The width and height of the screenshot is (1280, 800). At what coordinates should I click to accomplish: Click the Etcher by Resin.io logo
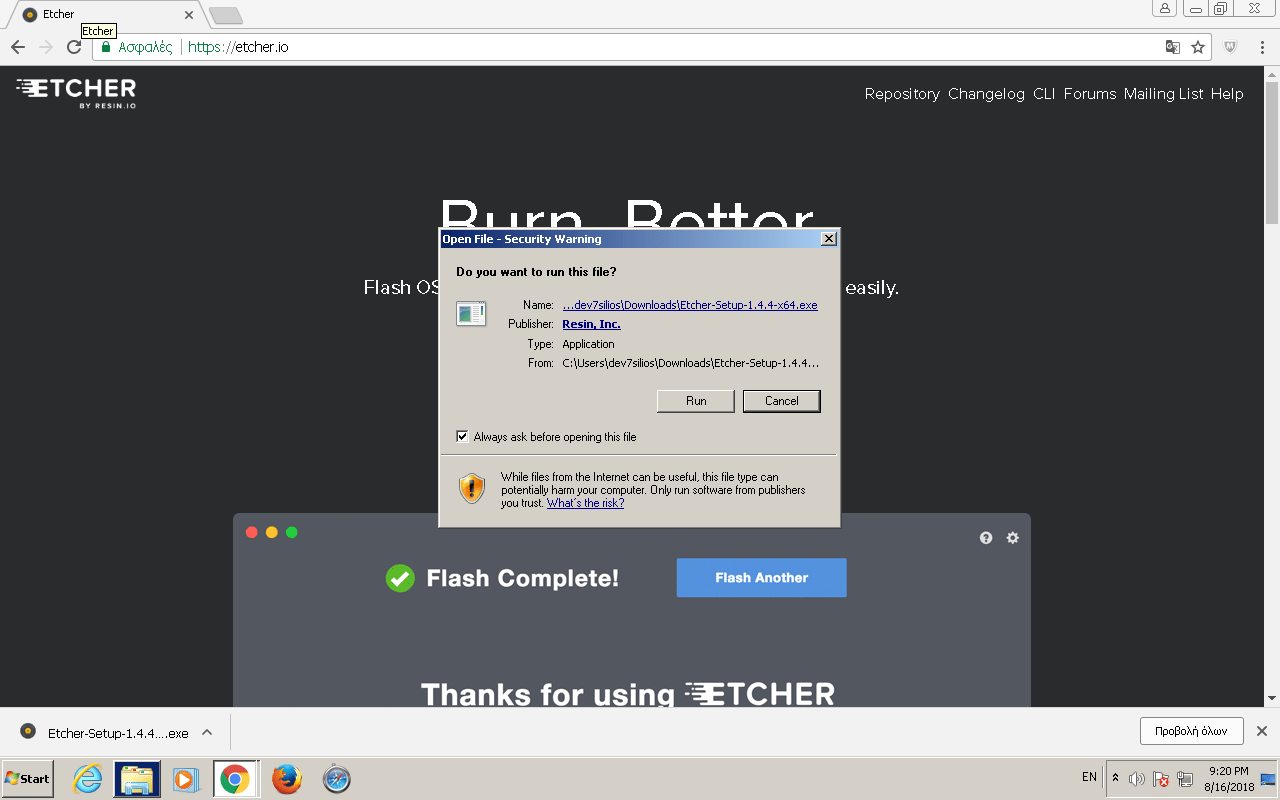tap(76, 92)
